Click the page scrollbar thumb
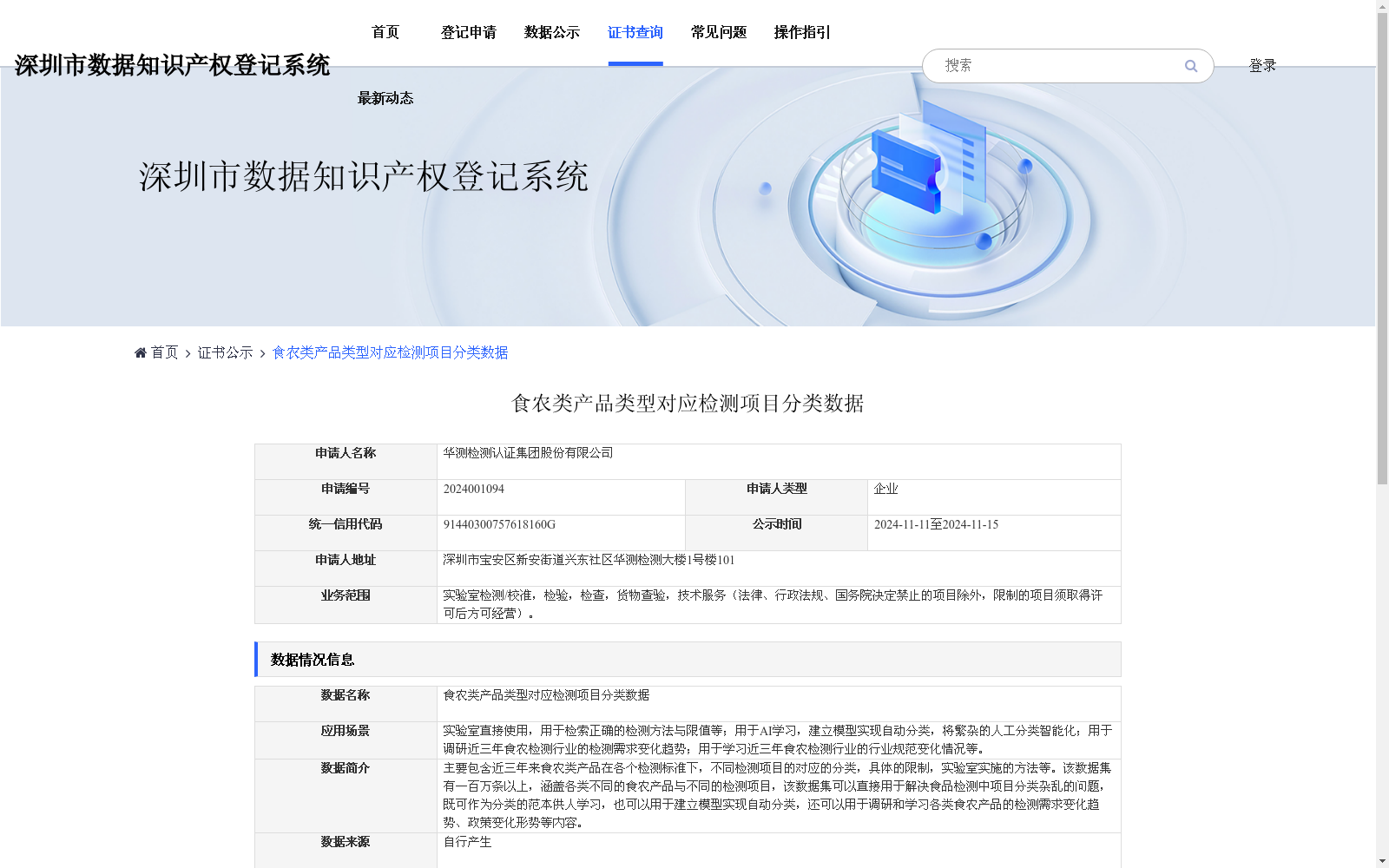Image resolution: width=1389 pixels, height=868 pixels. (x=1382, y=249)
